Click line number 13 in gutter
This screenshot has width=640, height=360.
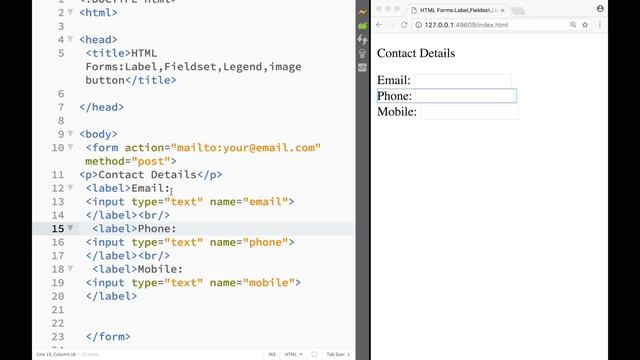pyautogui.click(x=58, y=202)
